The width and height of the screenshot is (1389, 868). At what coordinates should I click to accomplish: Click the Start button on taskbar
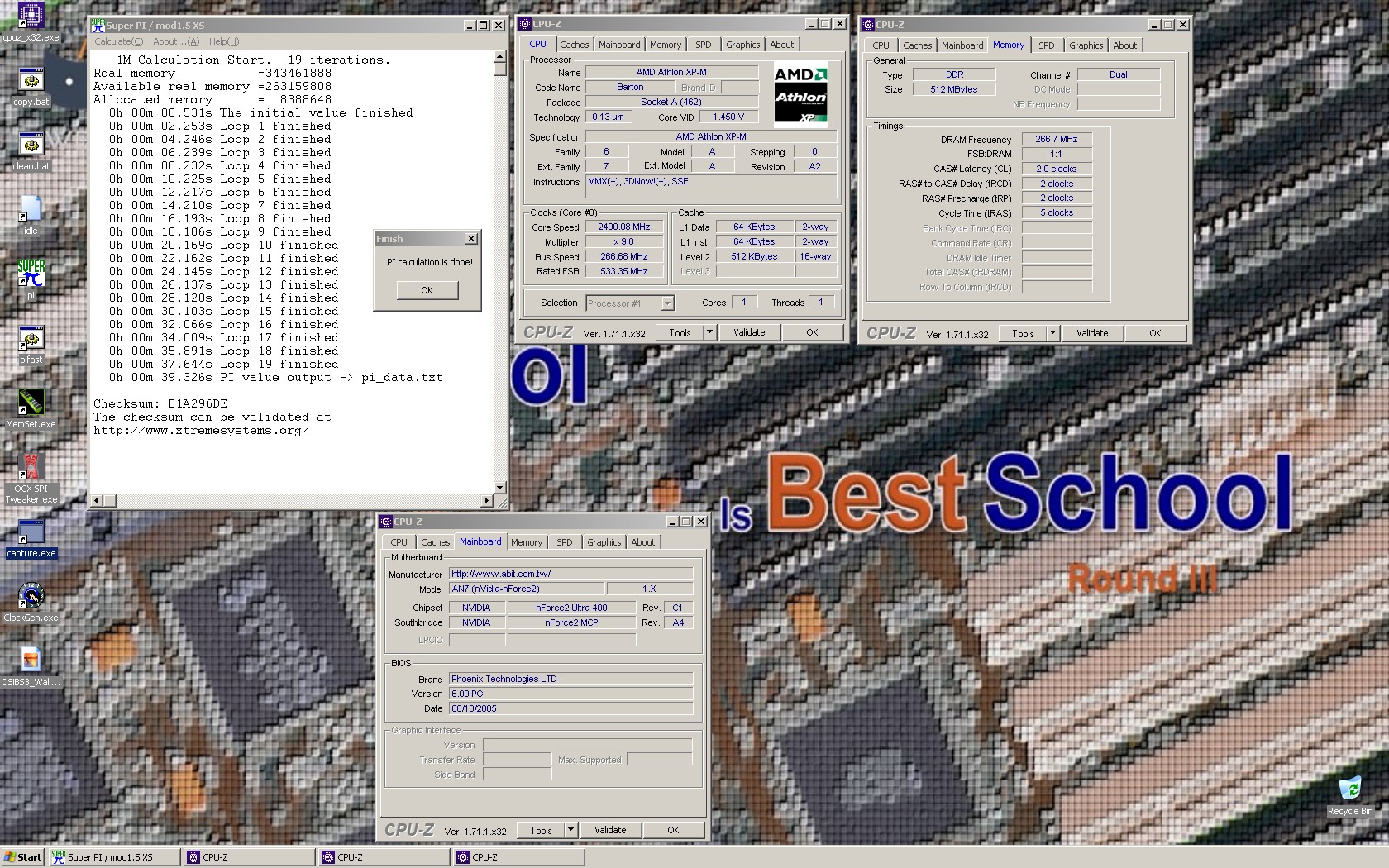(x=23, y=857)
